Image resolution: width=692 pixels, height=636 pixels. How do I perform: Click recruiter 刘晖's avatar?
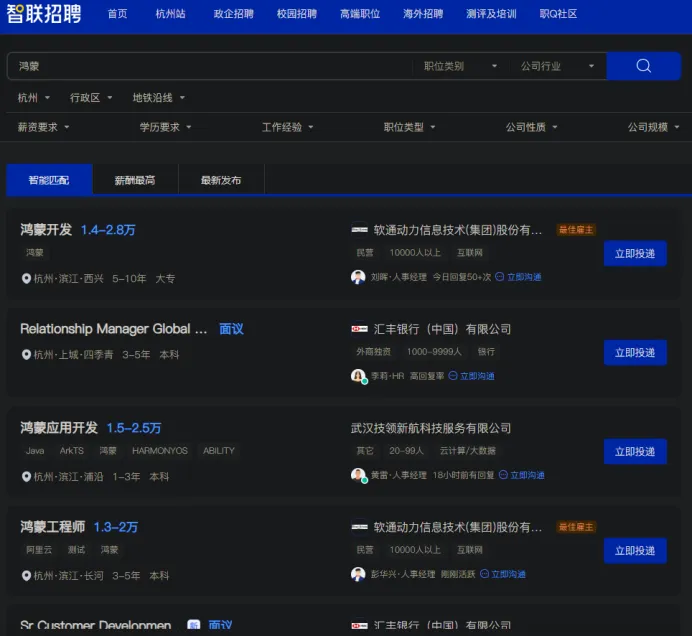click(358, 277)
